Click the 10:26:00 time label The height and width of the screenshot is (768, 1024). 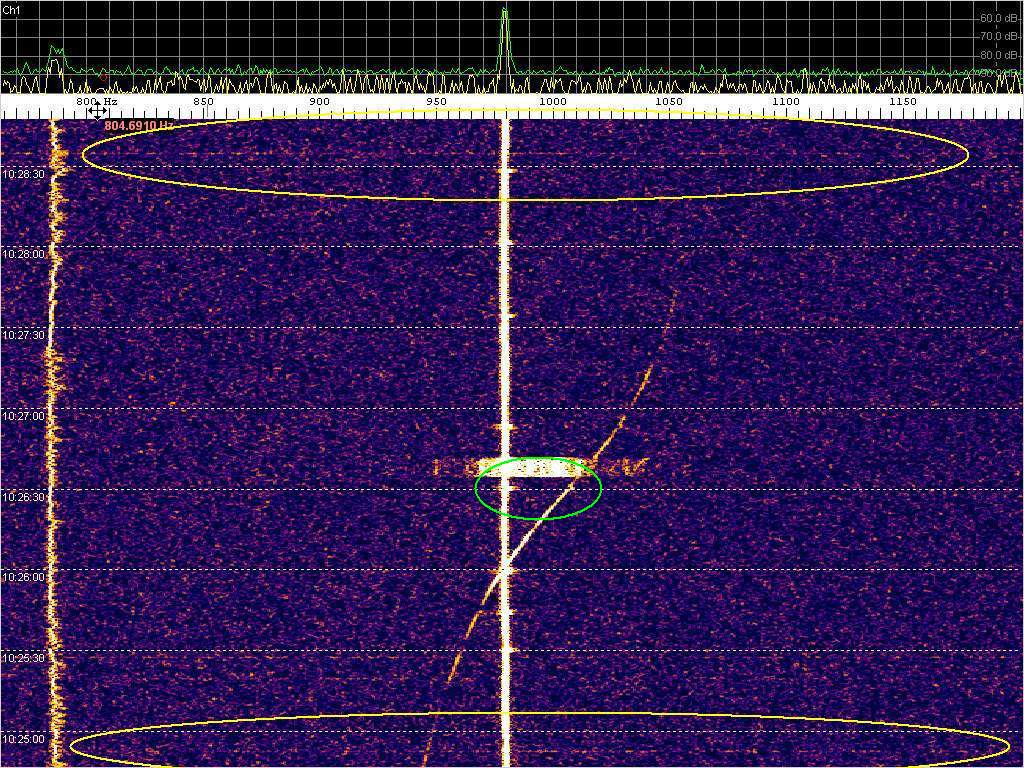tap(23, 578)
